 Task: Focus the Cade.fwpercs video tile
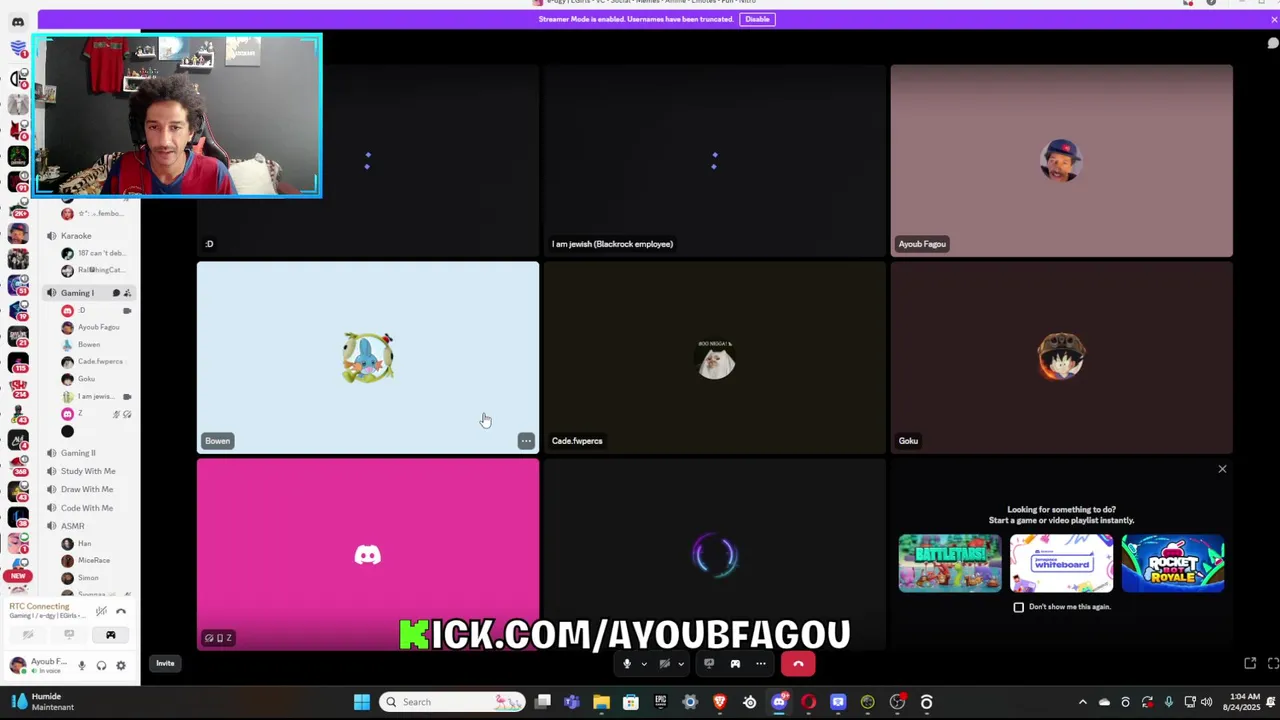pyautogui.click(x=715, y=358)
